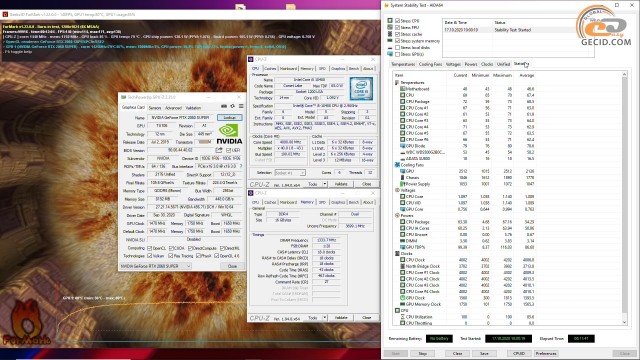Screen dimensions: 640x360
Task: Open Tools dropdown arrow in upper CPU-Z
Action: (325, 184)
